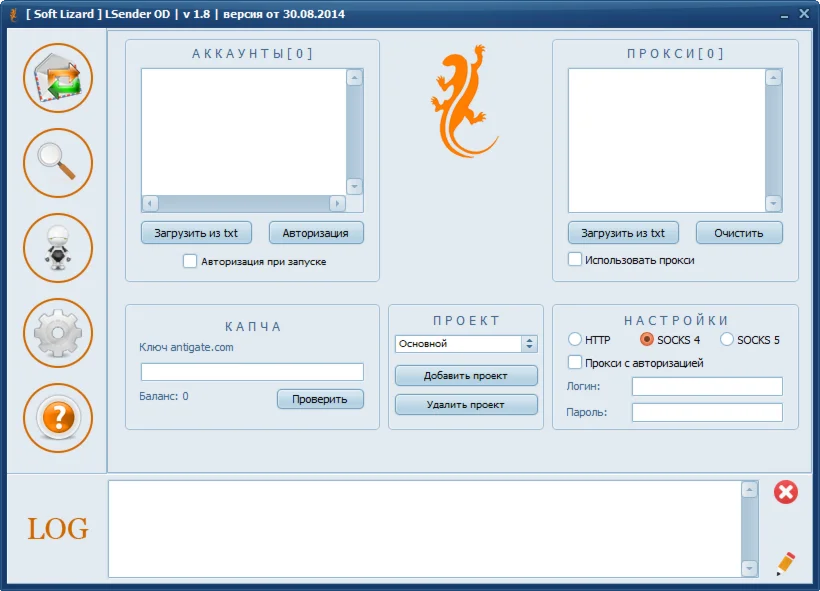
Task: Open the magnifying glass search section
Action: 58,163
